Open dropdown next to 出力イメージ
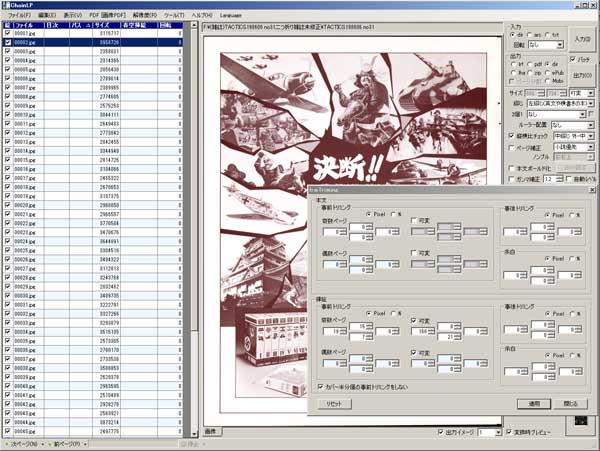 489,433
